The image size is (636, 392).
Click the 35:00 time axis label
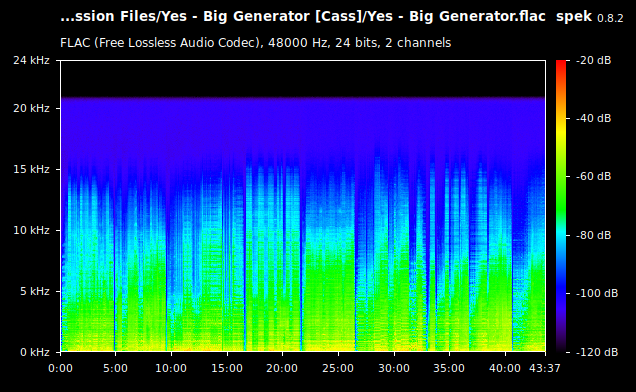pyautogui.click(x=449, y=368)
